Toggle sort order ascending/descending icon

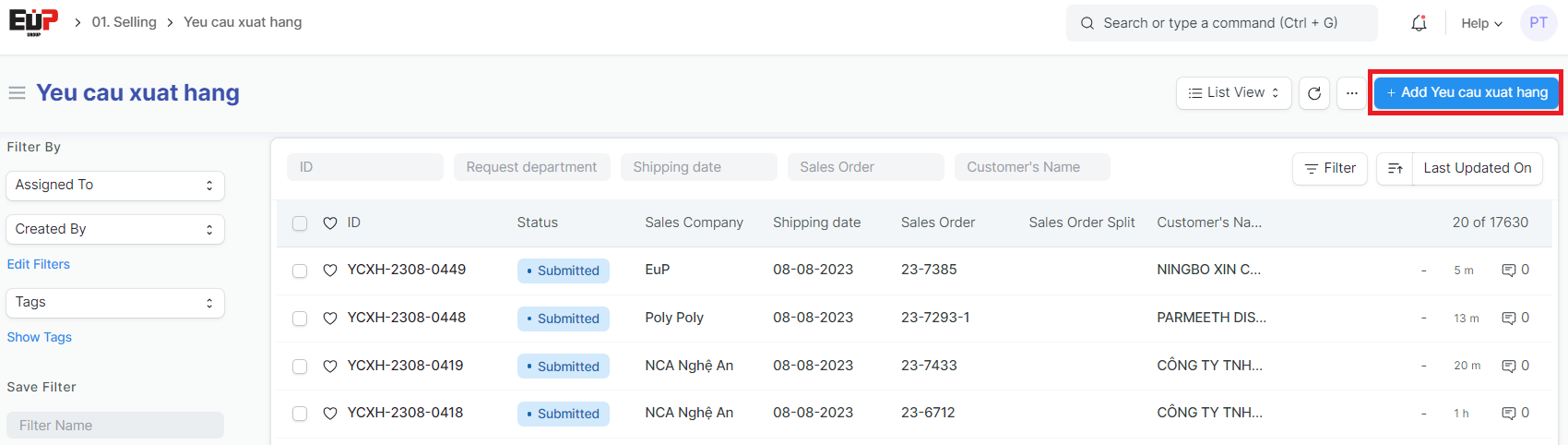(x=1395, y=168)
